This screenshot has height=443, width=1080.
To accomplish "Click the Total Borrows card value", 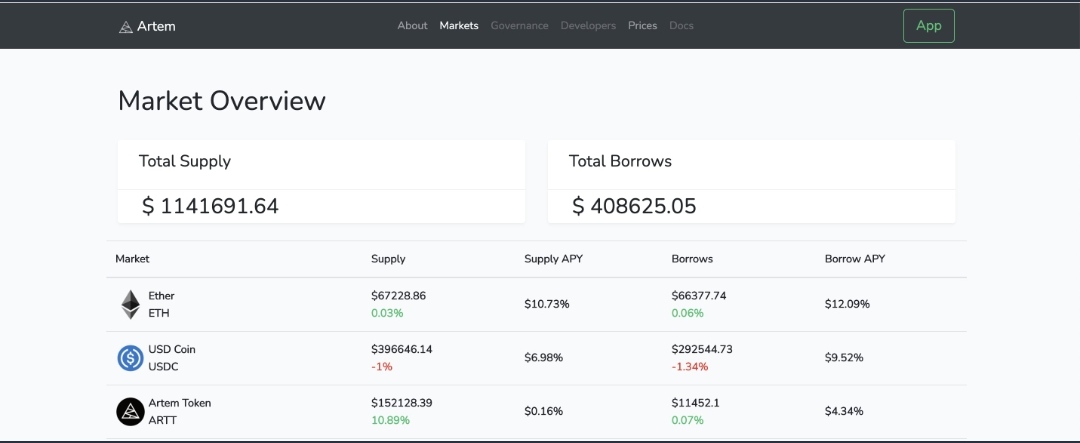I will click(x=634, y=206).
